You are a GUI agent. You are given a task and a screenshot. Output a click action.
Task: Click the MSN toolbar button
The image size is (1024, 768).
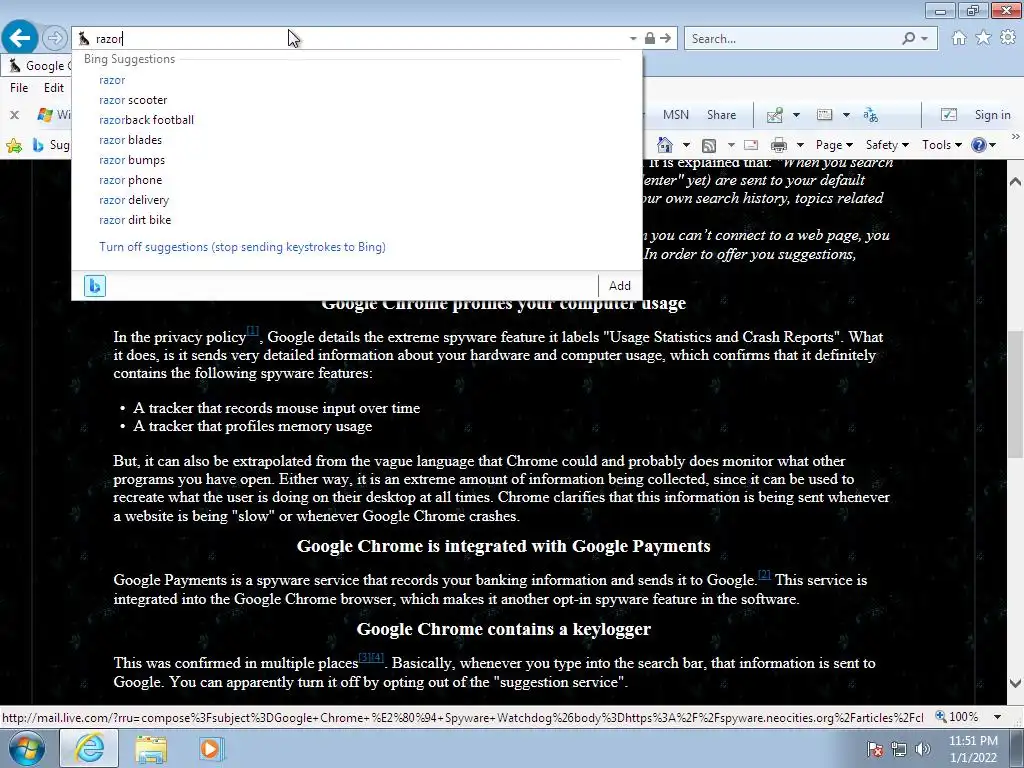(675, 115)
